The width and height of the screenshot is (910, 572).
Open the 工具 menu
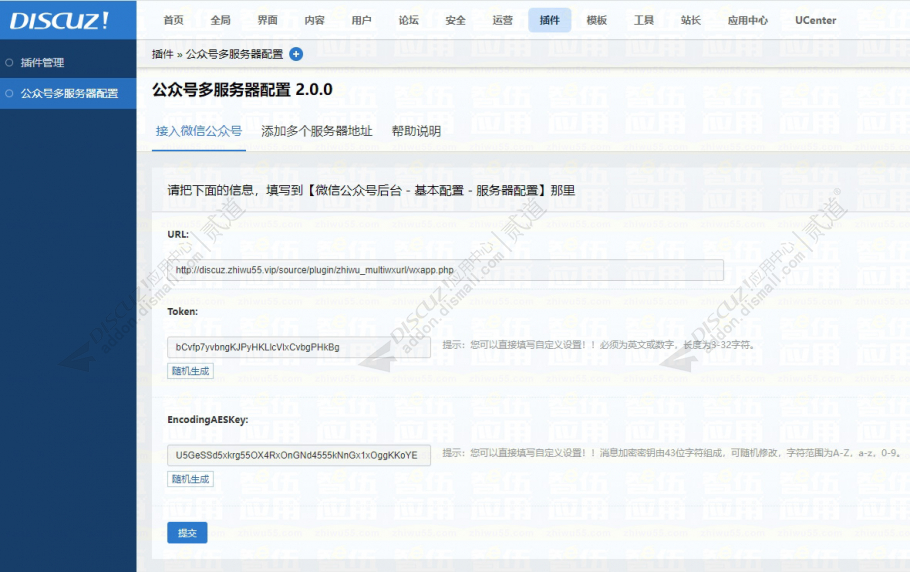(x=644, y=20)
